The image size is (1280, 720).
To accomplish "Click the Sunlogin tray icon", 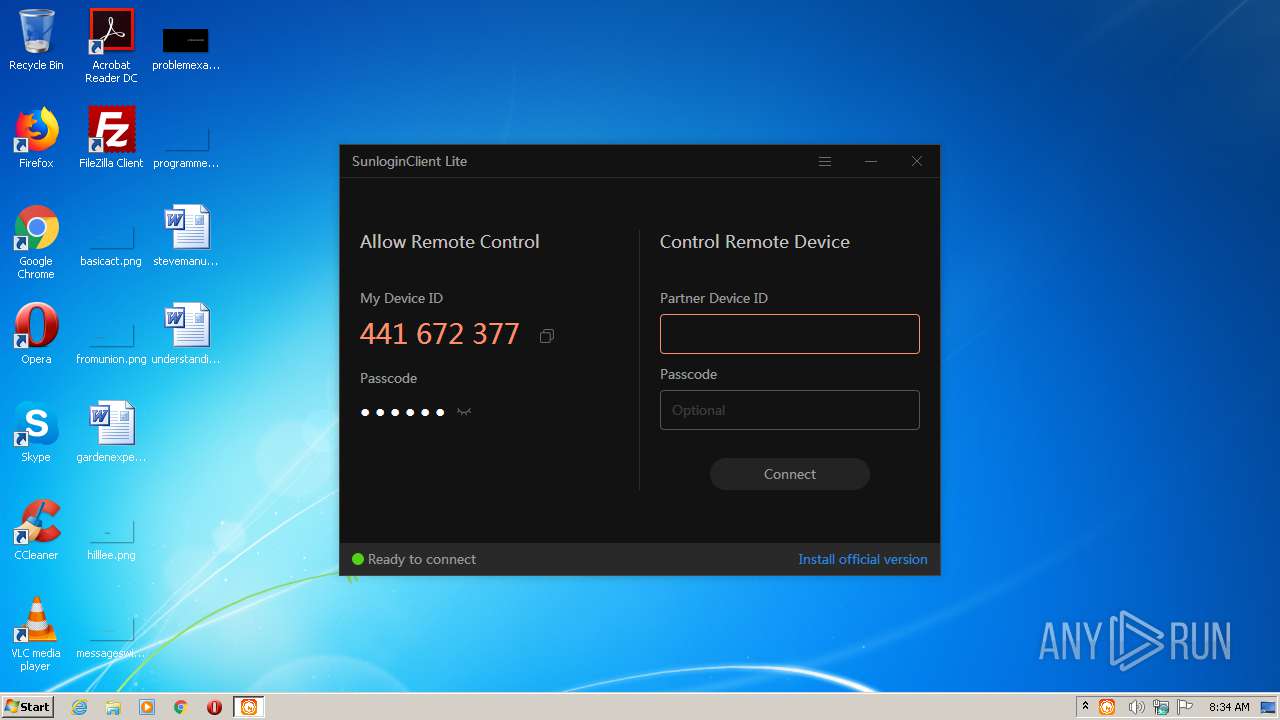I will 1107,707.
